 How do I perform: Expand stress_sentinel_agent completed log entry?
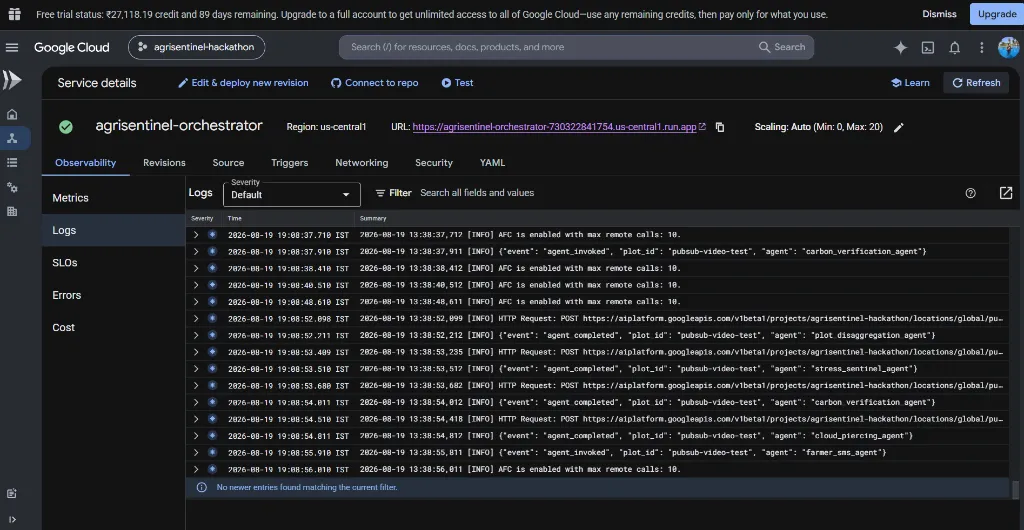(195, 369)
